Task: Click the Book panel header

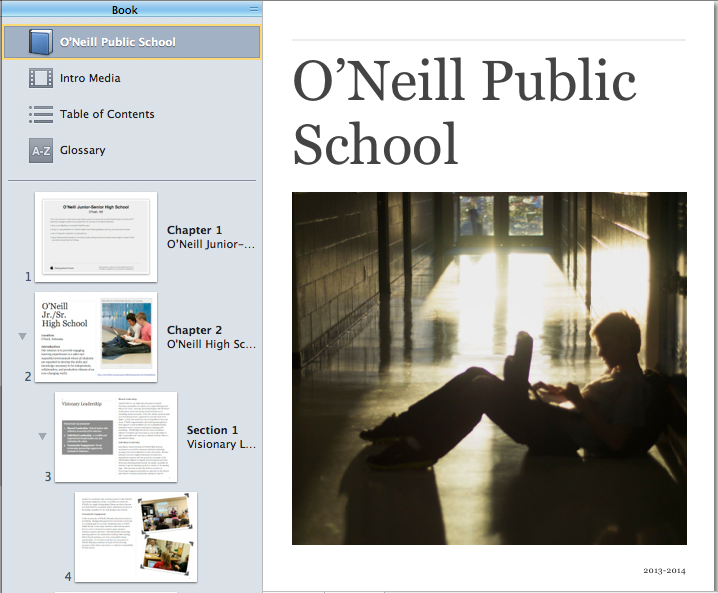Action: pyautogui.click(x=131, y=9)
